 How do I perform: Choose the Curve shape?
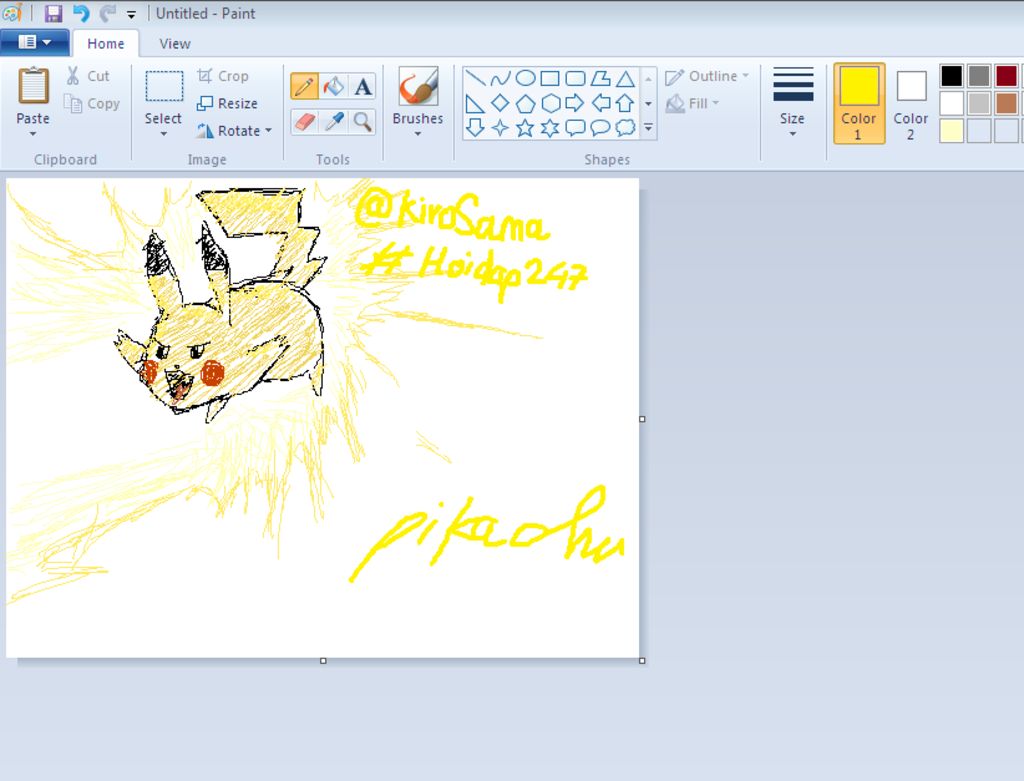pos(500,78)
